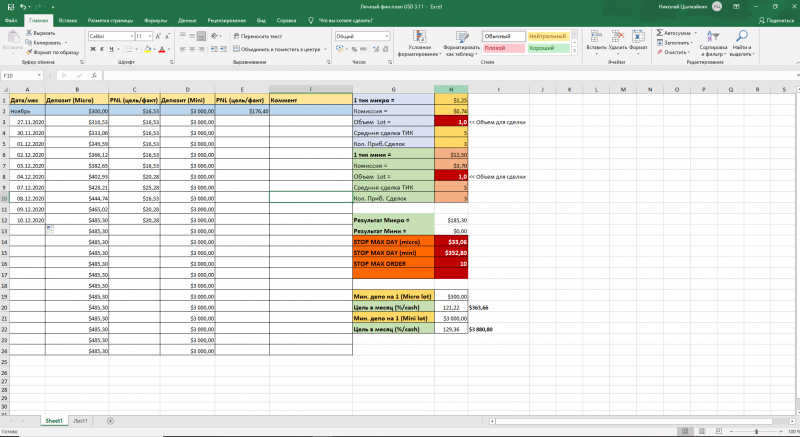Viewport: 800px width, 437px height.
Task: Open the Calibri font name dropdown
Action: 132,36
